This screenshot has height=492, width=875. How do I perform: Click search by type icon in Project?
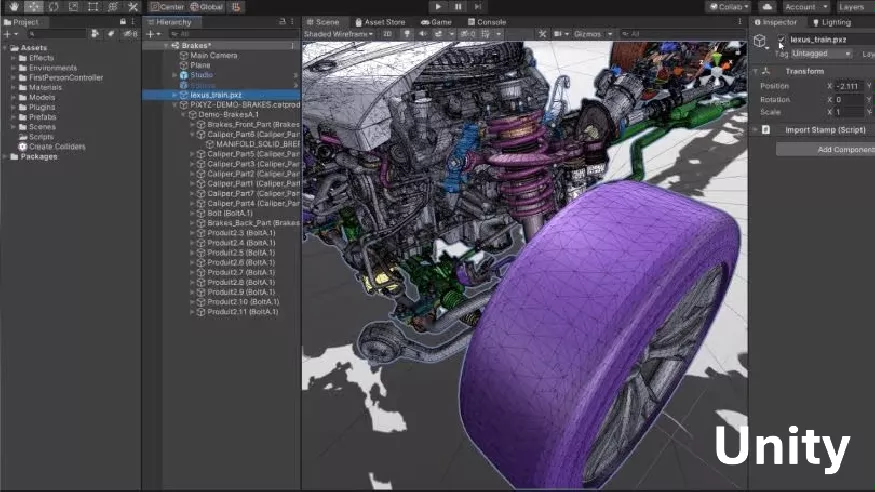point(95,34)
